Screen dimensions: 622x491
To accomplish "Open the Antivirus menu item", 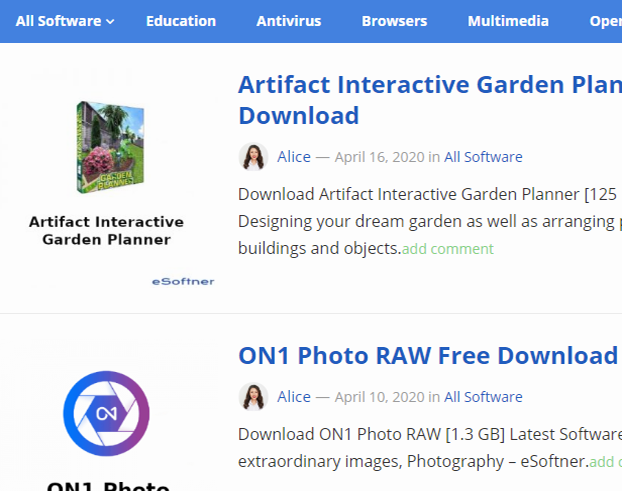I will coord(289,21).
